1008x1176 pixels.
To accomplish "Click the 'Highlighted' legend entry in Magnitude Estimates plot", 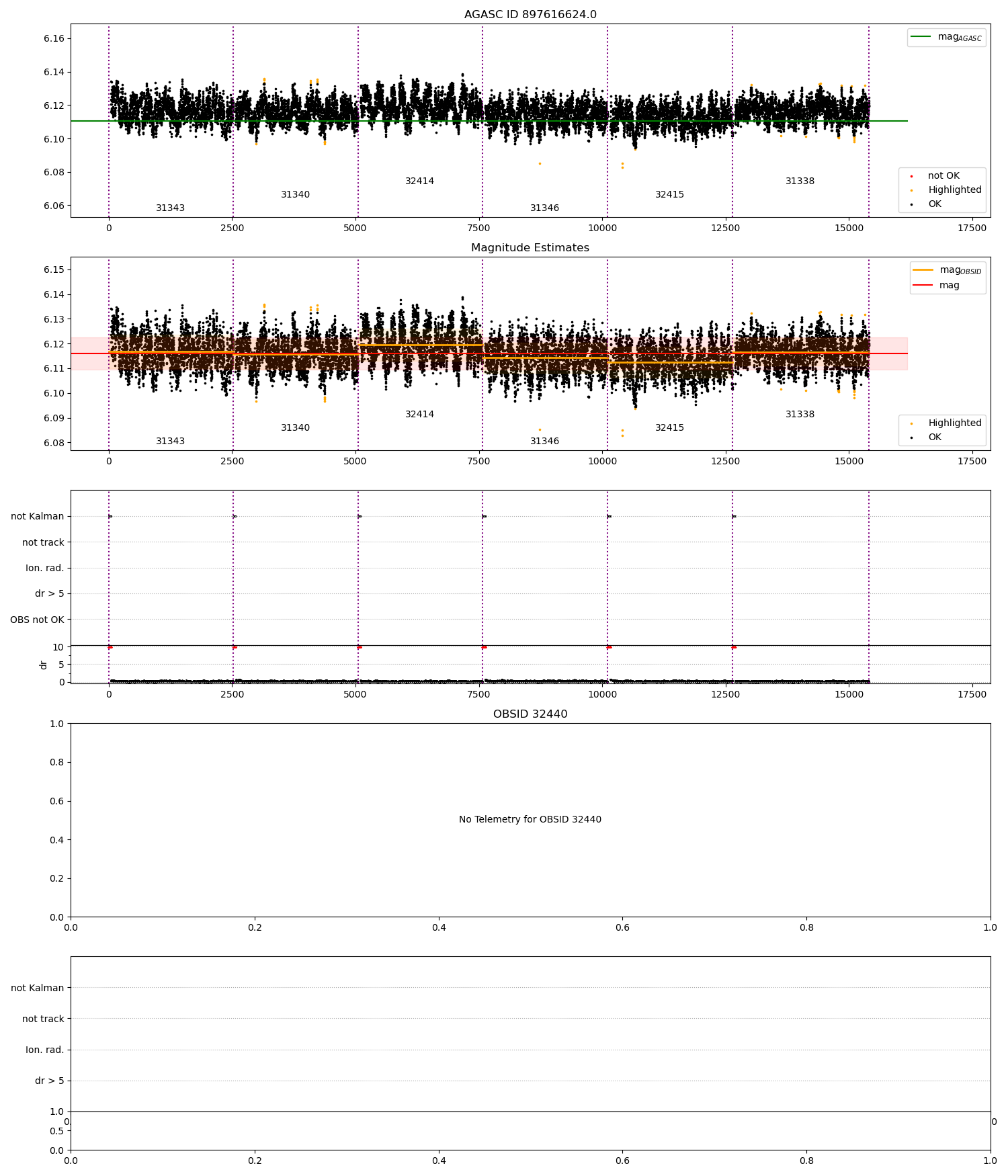I will pos(942,423).
